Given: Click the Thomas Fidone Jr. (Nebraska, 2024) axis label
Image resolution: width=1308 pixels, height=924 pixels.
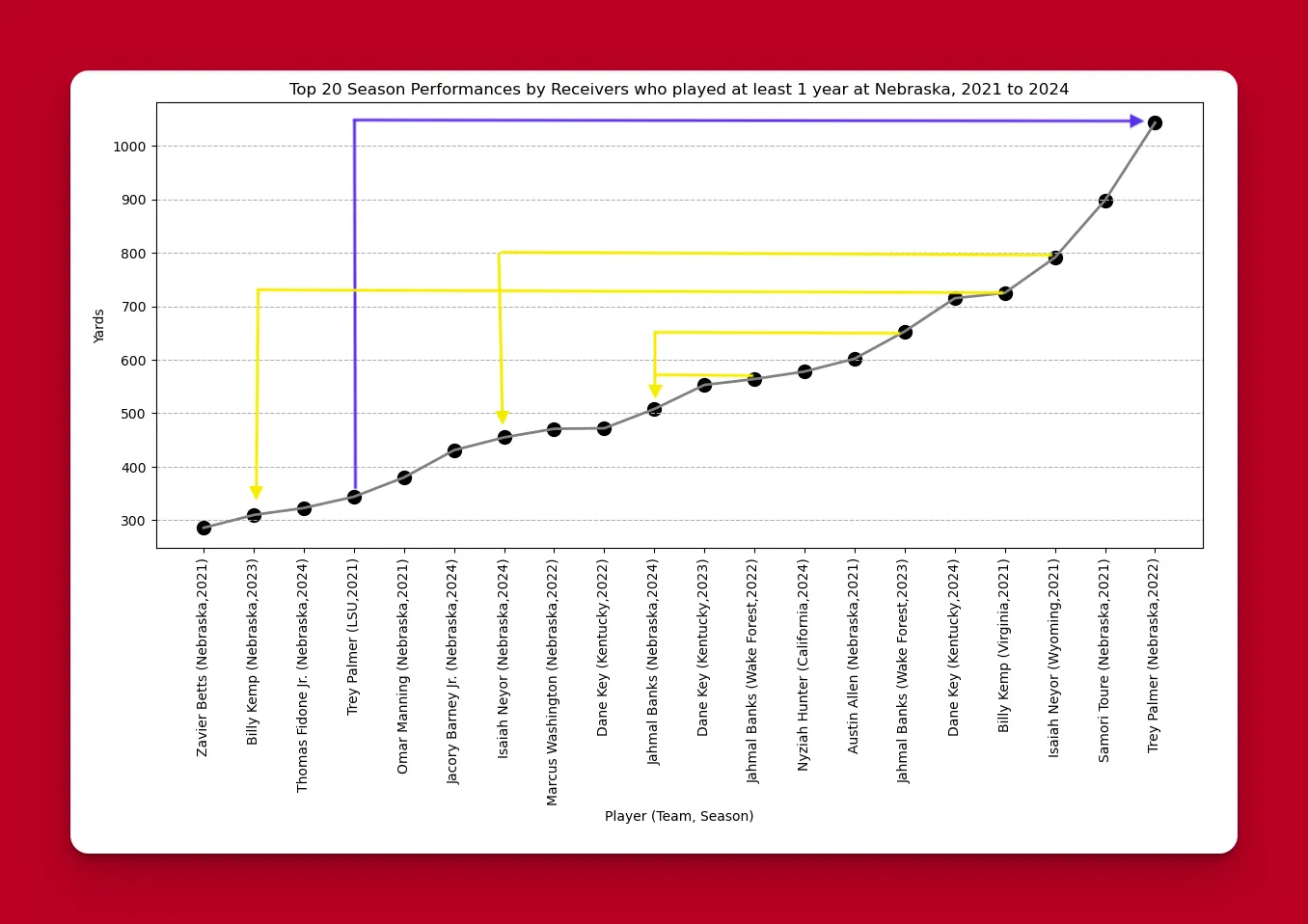Looking at the screenshot, I should click(x=303, y=676).
